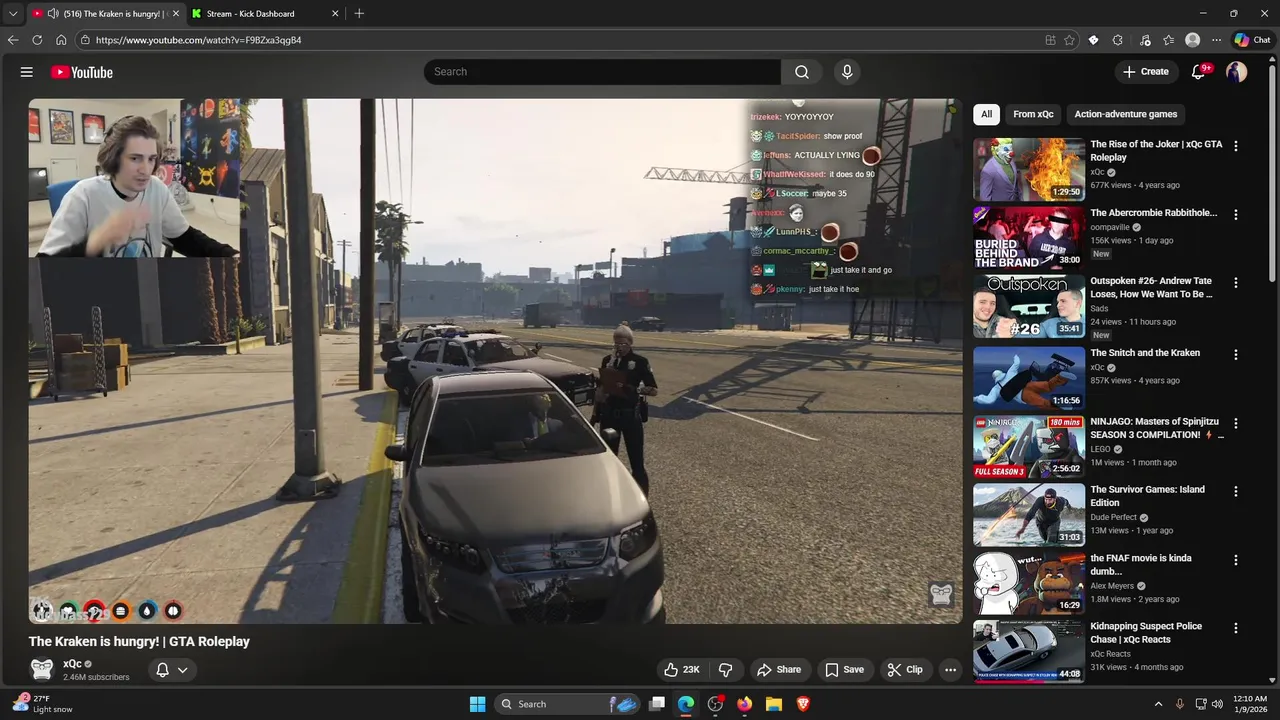Open the YouTube guide hamburger menu
This screenshot has width=1280, height=720.
[27, 72]
